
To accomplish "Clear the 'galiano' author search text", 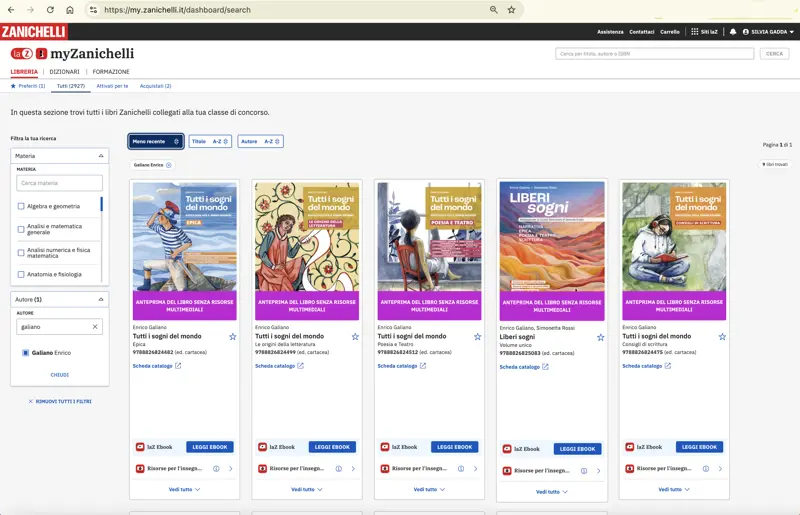I will click(96, 327).
